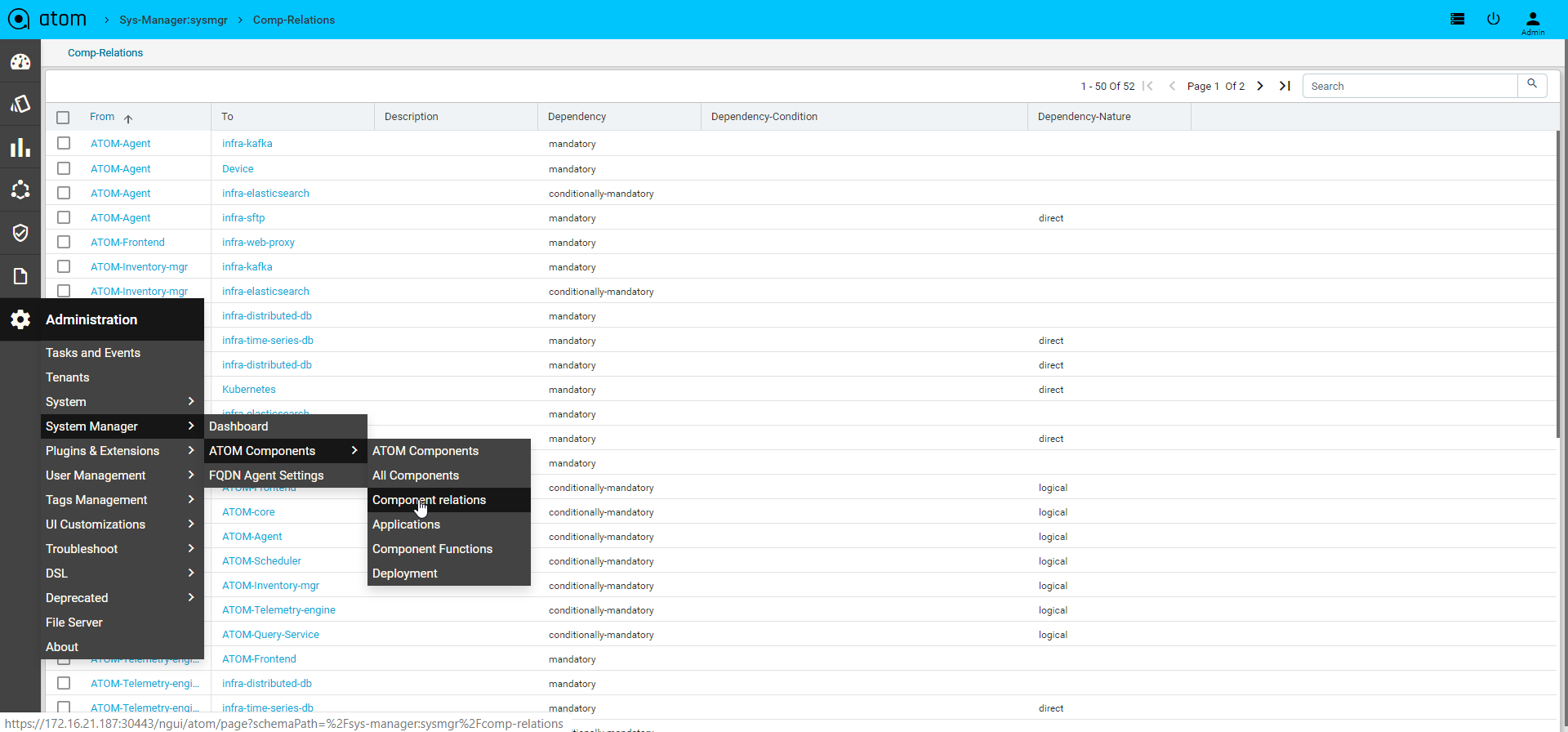
Task: Open the Deployment submenu entry
Action: coord(449,574)
